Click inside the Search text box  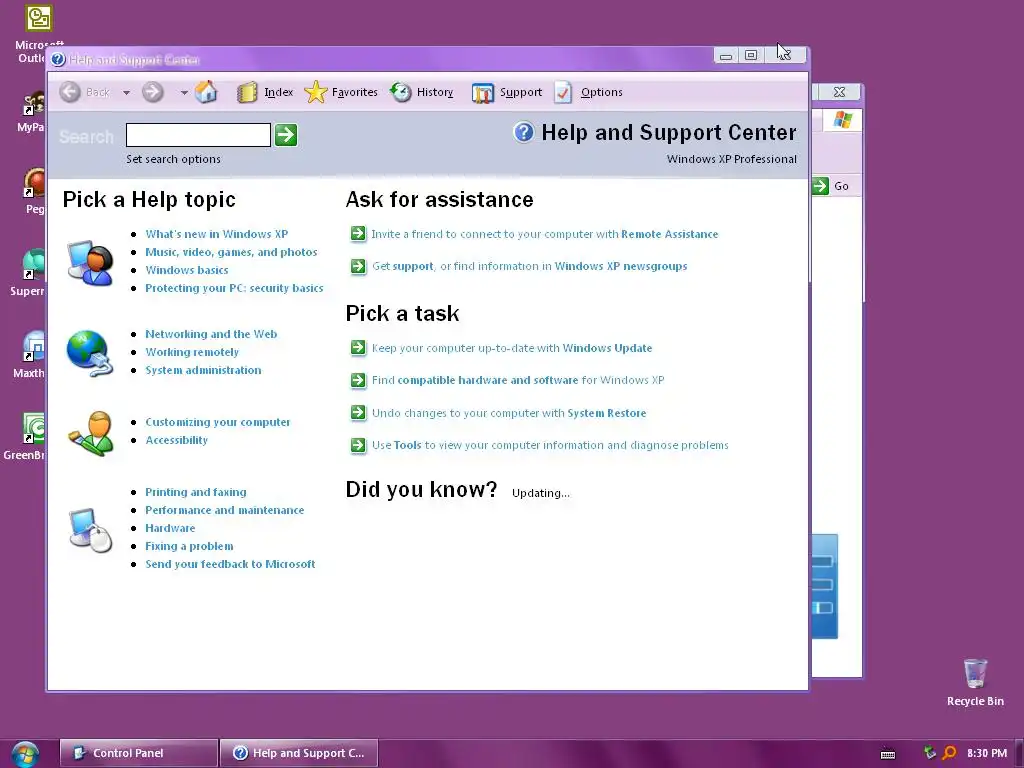coord(198,135)
